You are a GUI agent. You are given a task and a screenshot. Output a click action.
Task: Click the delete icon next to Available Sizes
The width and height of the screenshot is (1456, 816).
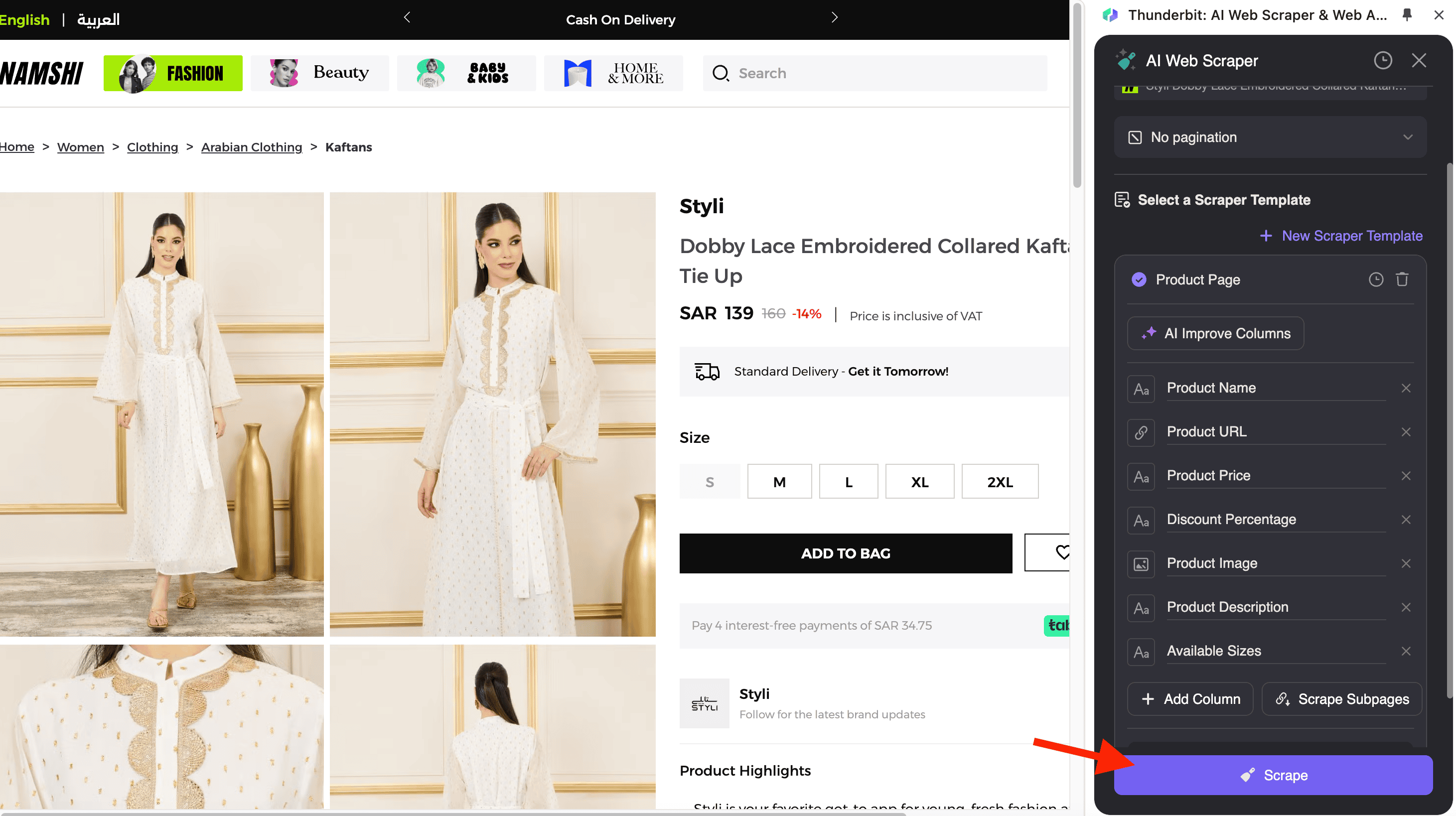1406,651
